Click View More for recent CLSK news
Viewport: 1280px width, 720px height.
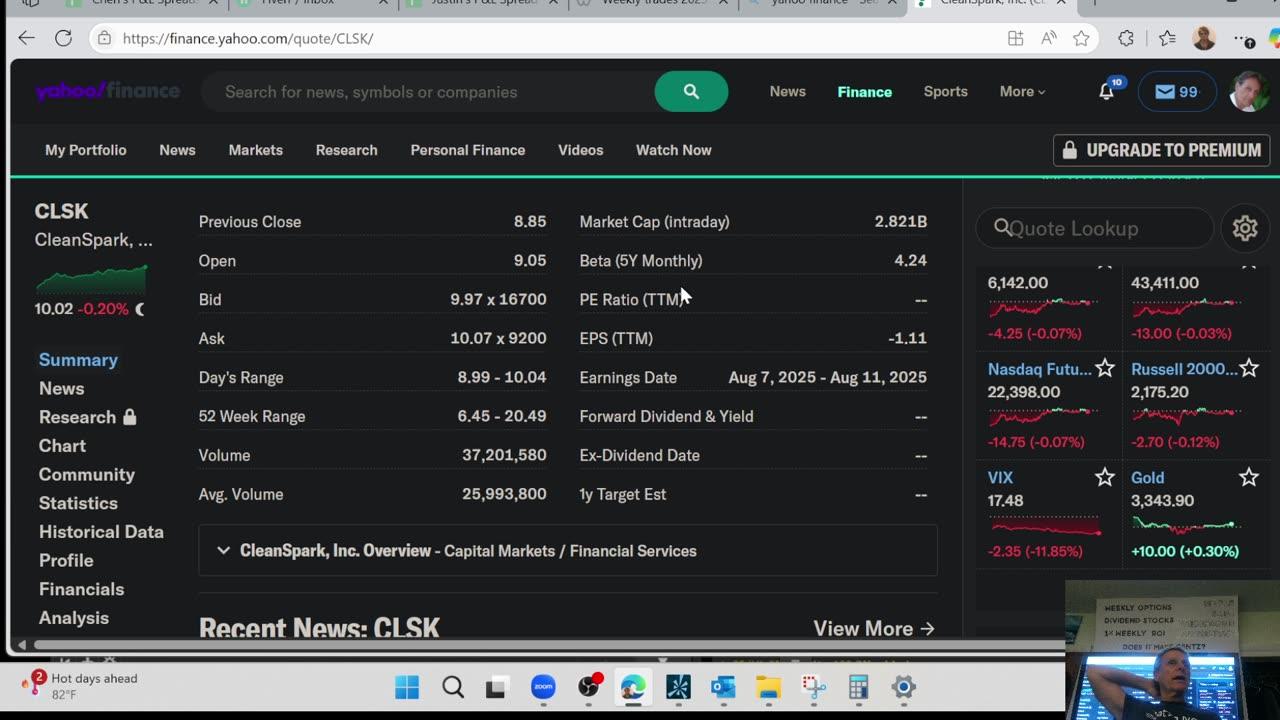[x=874, y=628]
